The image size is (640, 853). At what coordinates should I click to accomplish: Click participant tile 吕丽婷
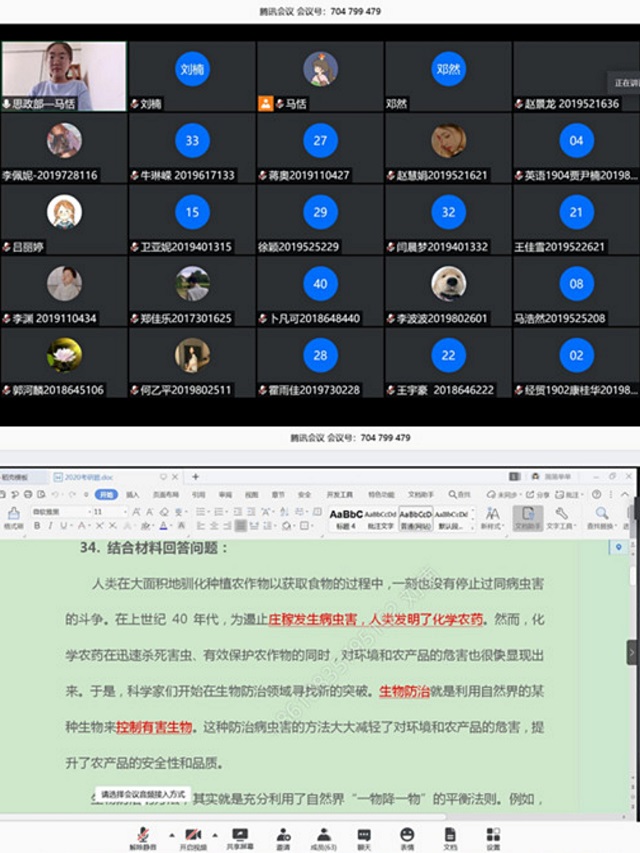[64, 219]
